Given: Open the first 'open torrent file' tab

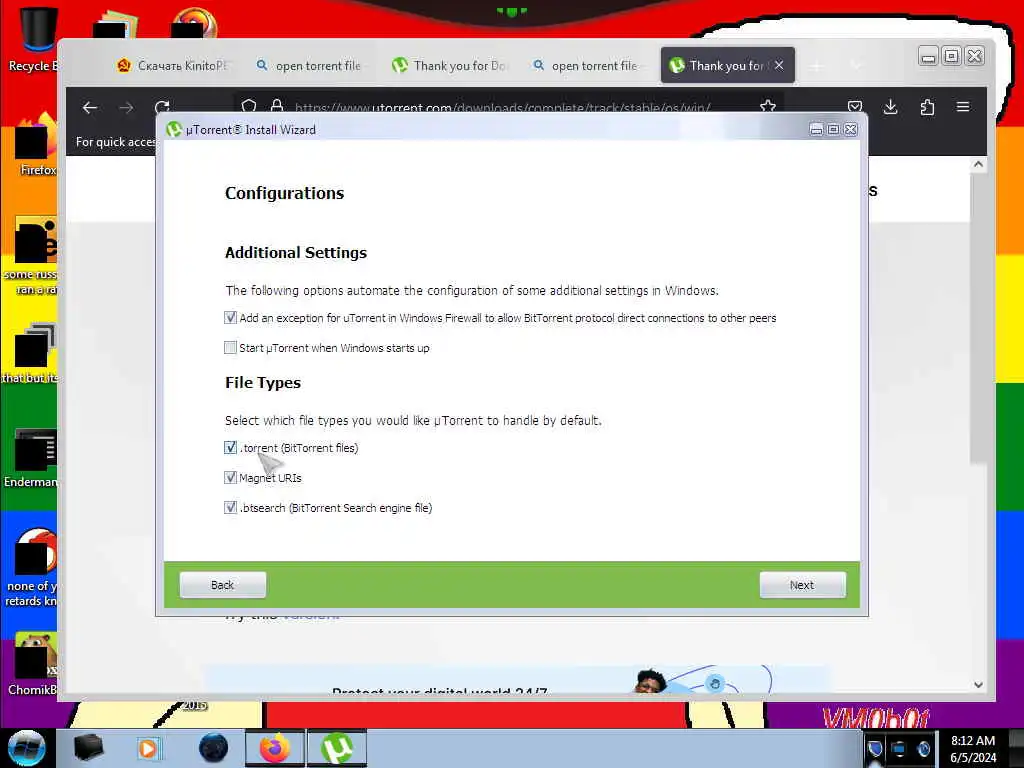Looking at the screenshot, I should pos(309,65).
